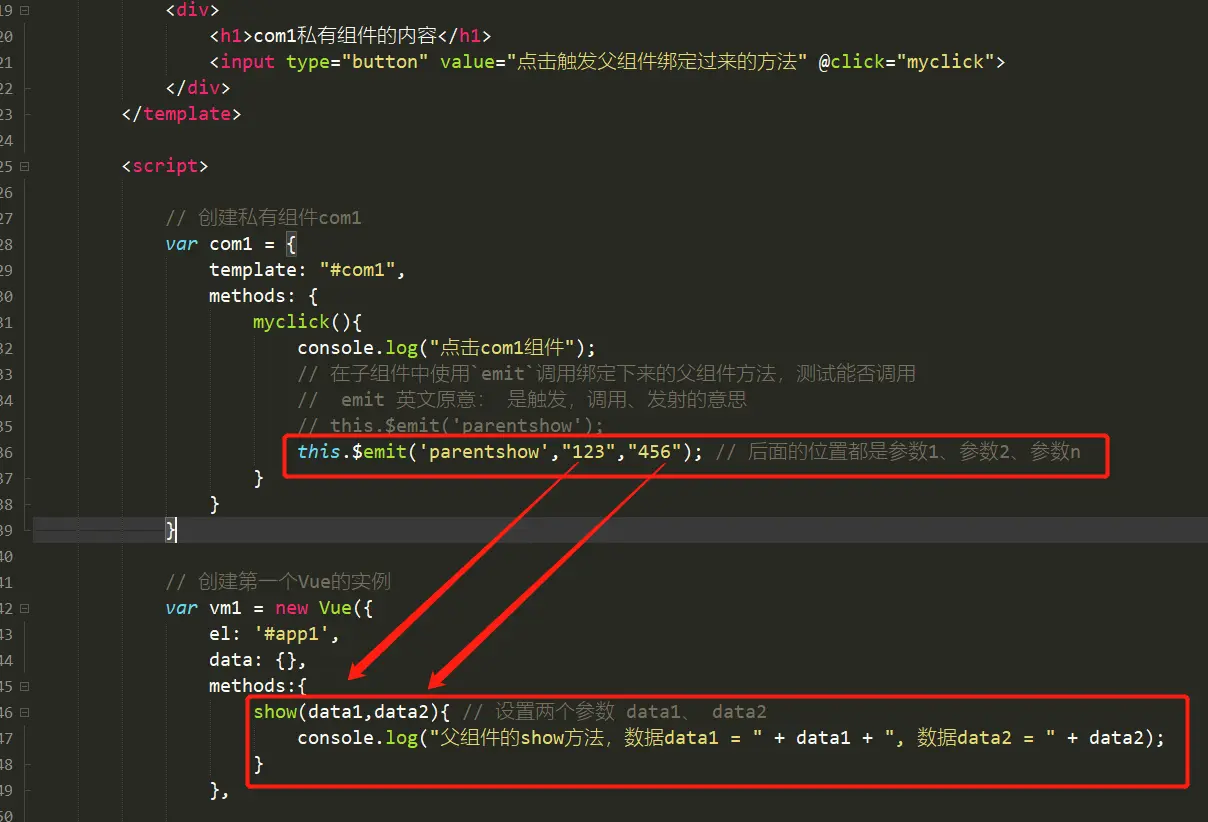Collapse the fold marker beside the script tag
The height and width of the screenshot is (822, 1208).
pyautogui.click(x=24, y=166)
